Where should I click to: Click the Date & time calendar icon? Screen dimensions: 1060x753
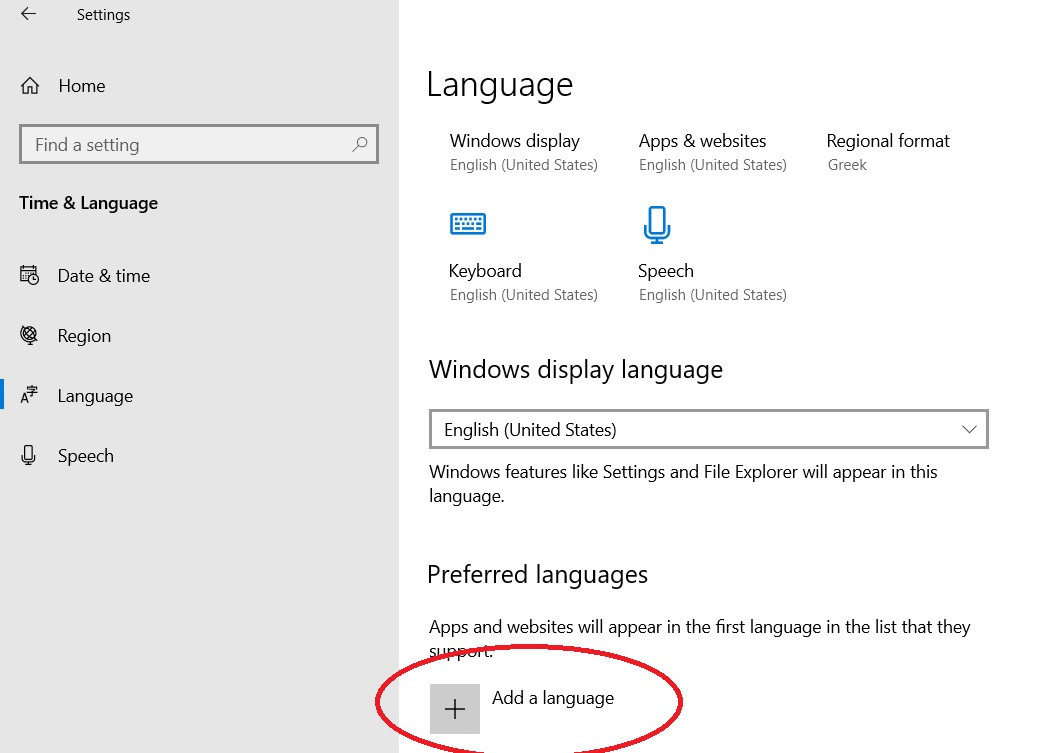click(29, 275)
